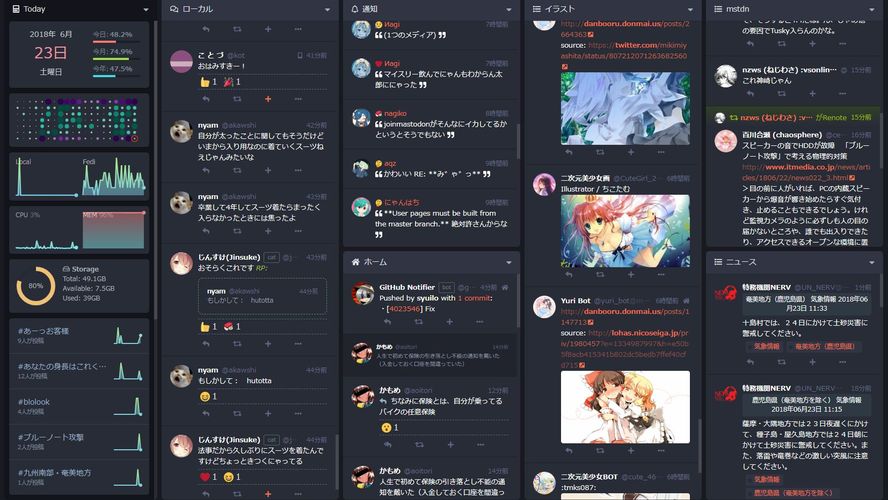Toggle thumbs-up reaction on ことづ's post

[208, 82]
